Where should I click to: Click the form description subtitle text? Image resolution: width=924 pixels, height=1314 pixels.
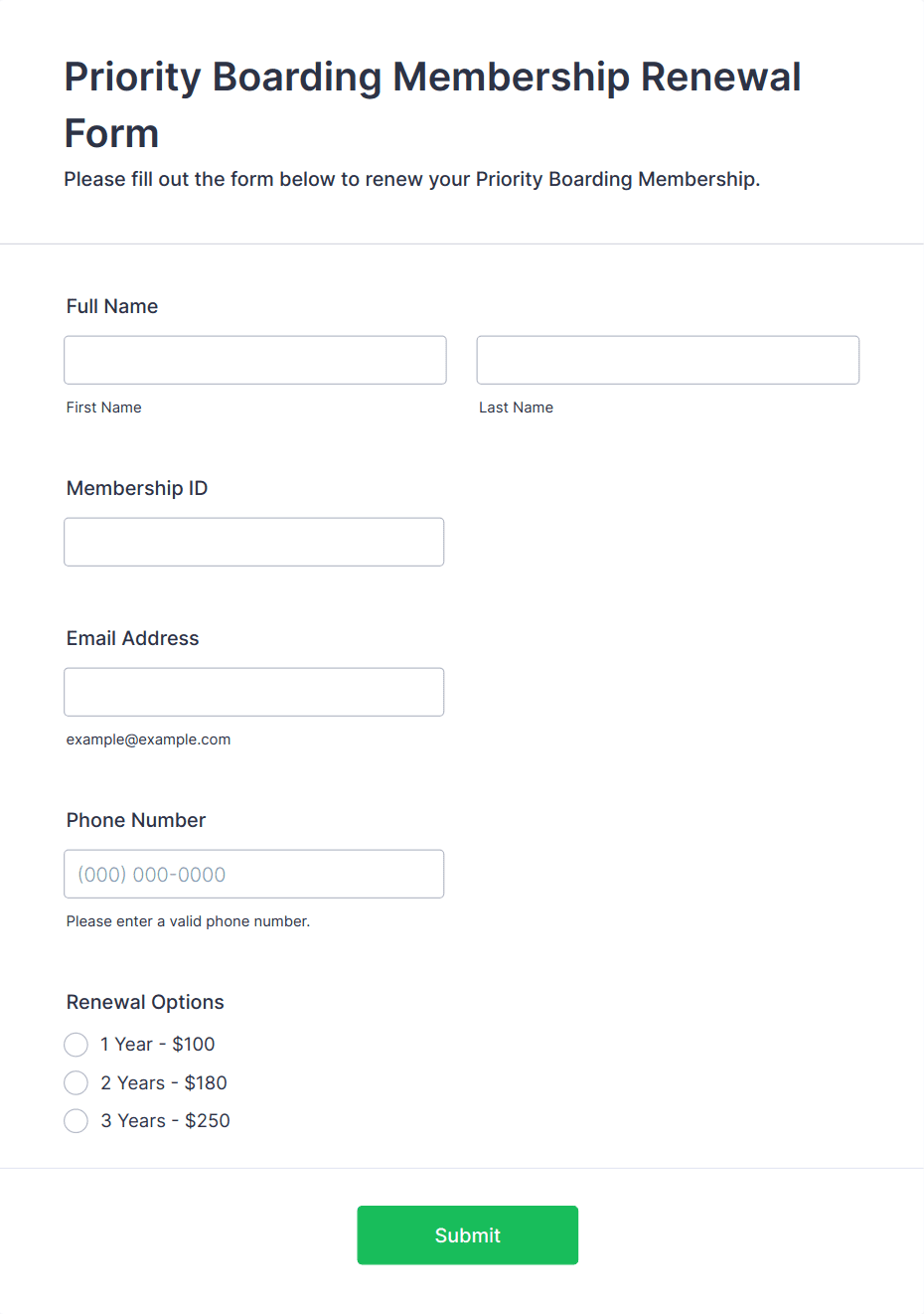click(412, 179)
